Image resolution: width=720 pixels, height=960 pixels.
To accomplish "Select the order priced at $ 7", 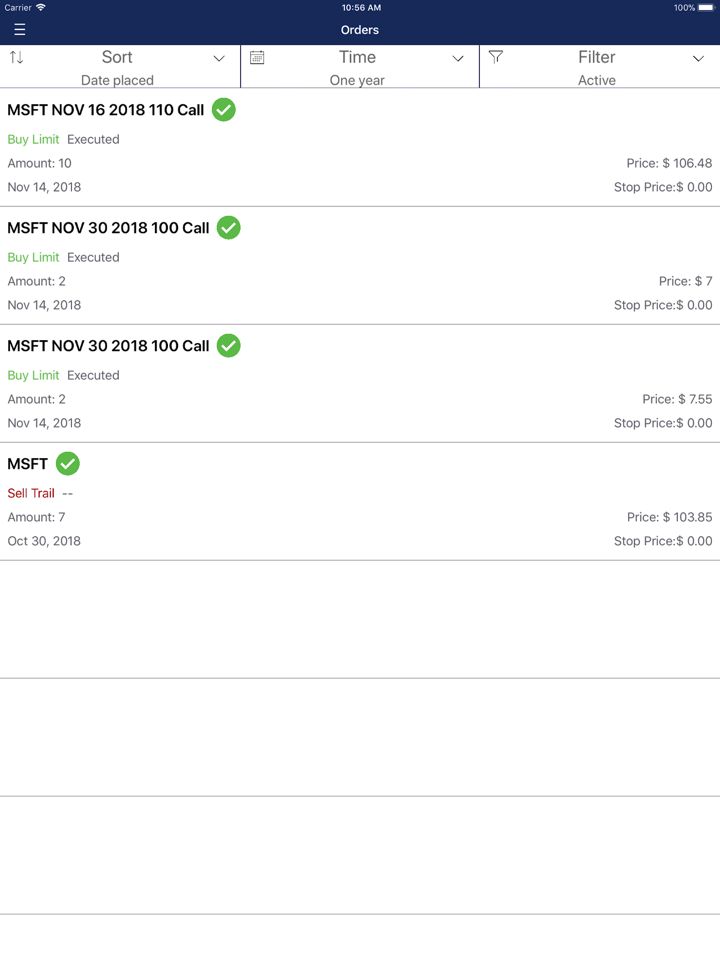I will [x=360, y=267].
